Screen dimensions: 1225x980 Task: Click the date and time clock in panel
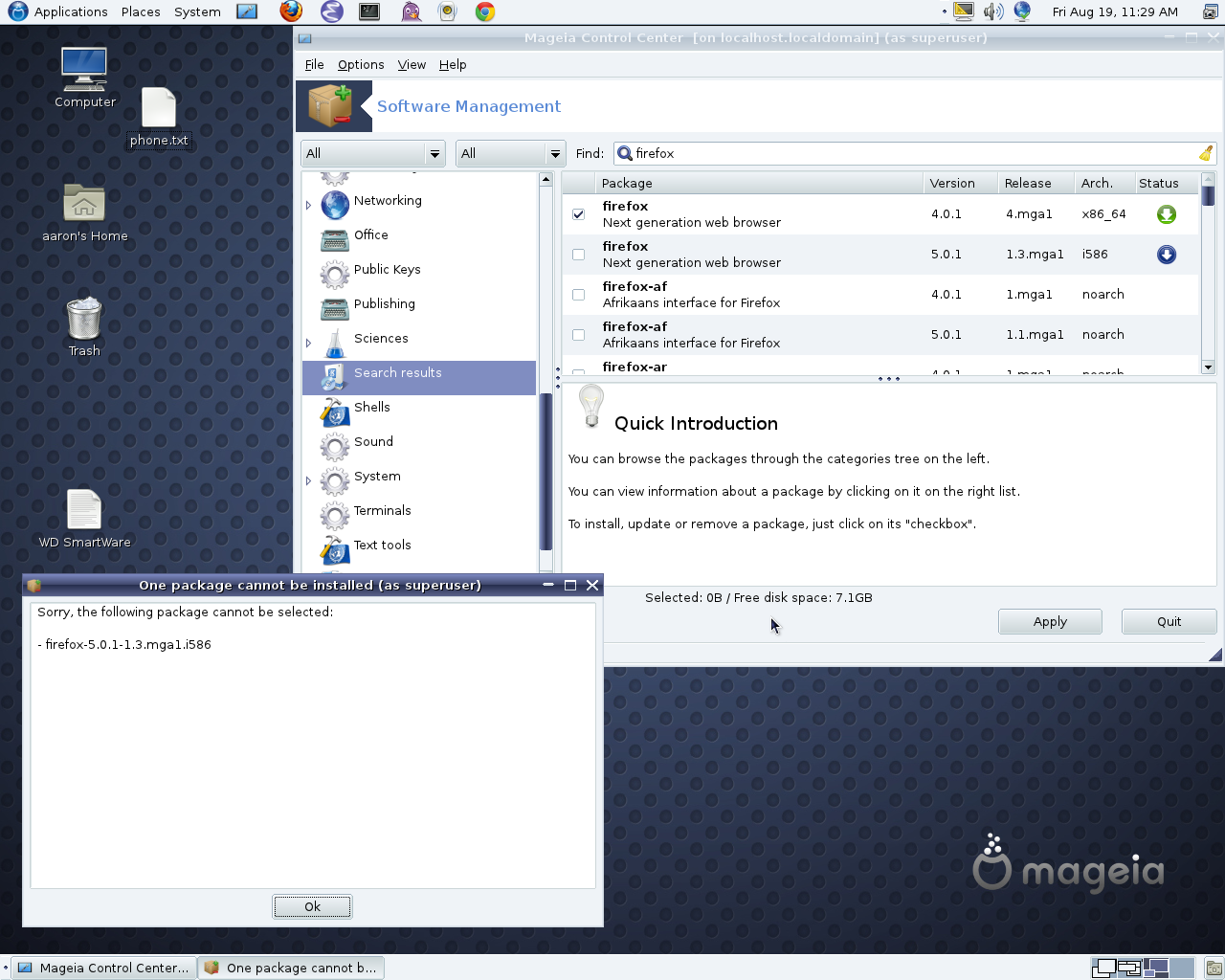click(x=1115, y=11)
